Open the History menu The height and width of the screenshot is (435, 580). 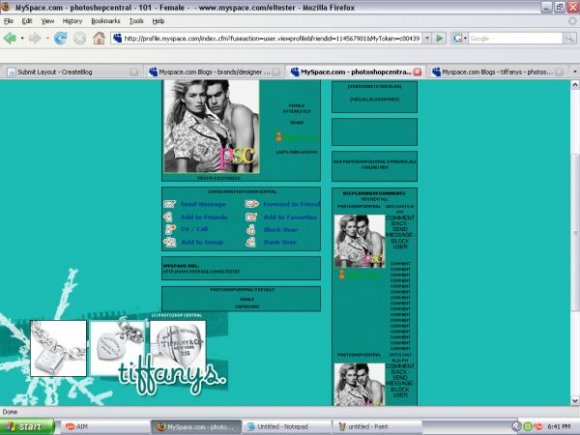[x=72, y=21]
